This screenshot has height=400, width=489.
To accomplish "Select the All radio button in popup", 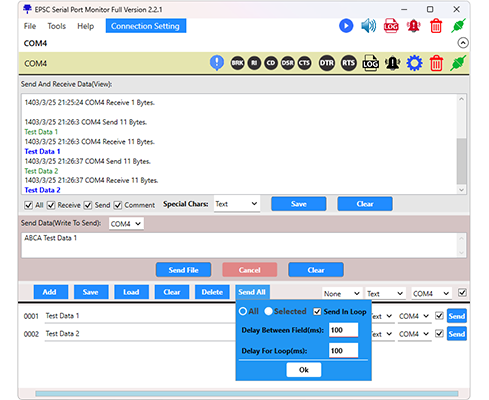I will (243, 311).
